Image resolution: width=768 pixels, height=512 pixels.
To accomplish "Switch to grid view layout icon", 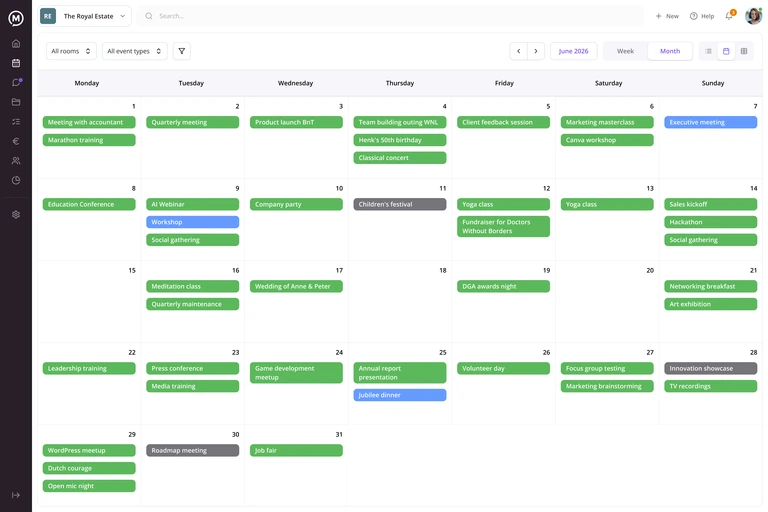I will 744,51.
